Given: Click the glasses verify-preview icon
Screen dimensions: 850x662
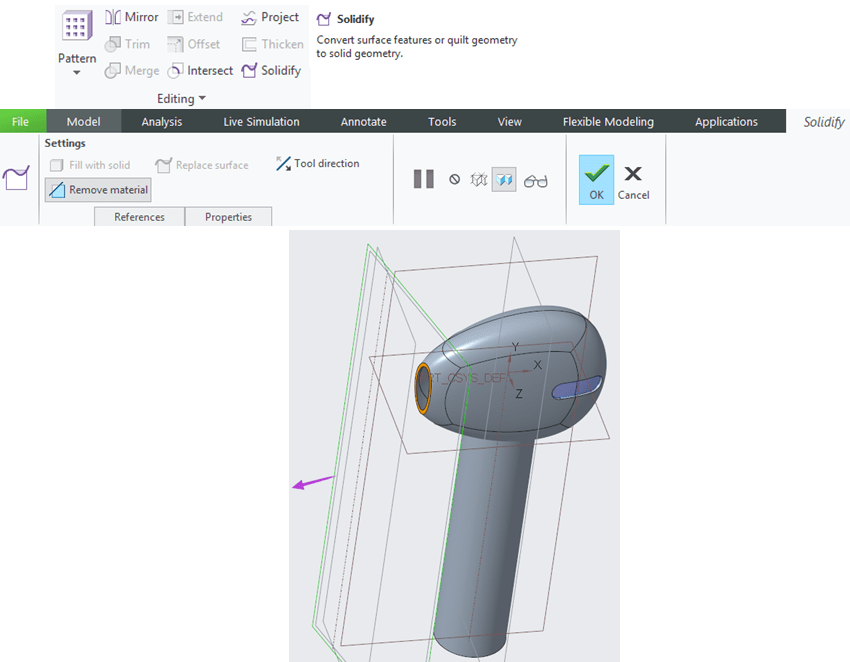Looking at the screenshot, I should 536,181.
